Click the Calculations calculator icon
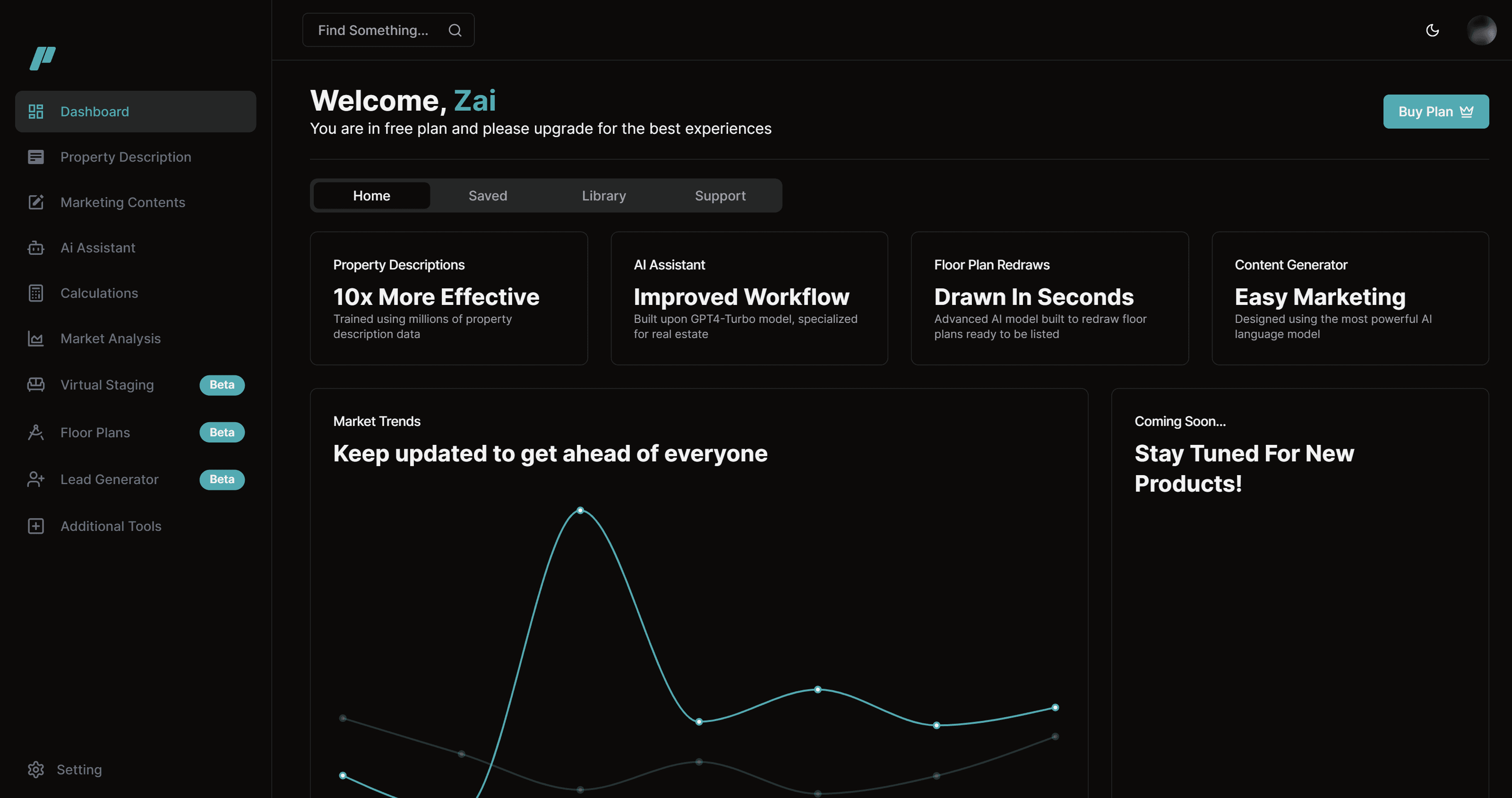 pos(36,293)
